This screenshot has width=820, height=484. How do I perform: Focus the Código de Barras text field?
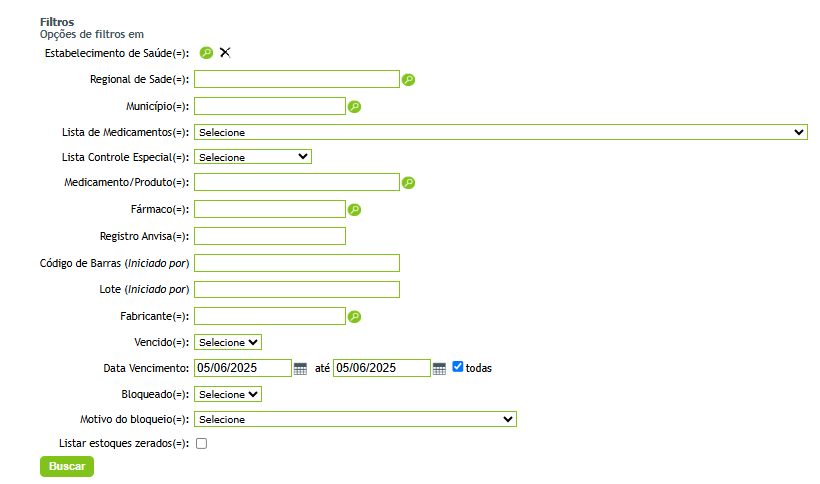[297, 263]
